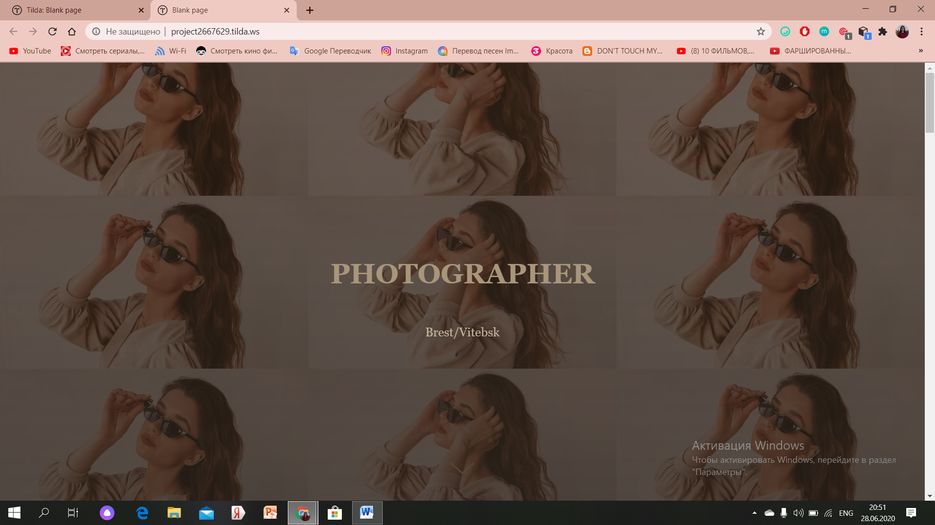
Task: Open the '10 ФИЛЬМОВ' YouTube bookmark
Action: (x=716, y=51)
